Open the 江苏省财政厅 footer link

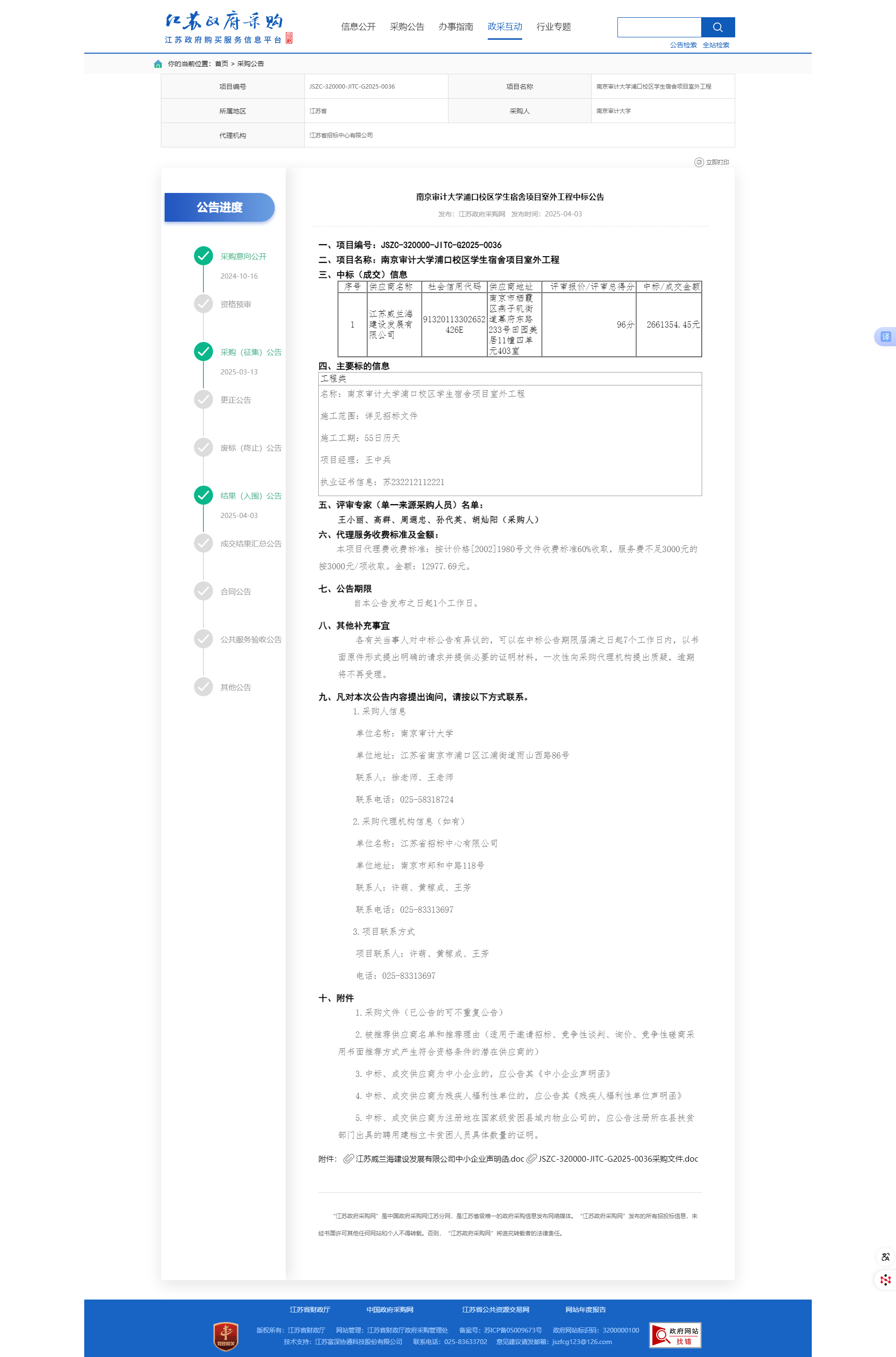(310, 1310)
